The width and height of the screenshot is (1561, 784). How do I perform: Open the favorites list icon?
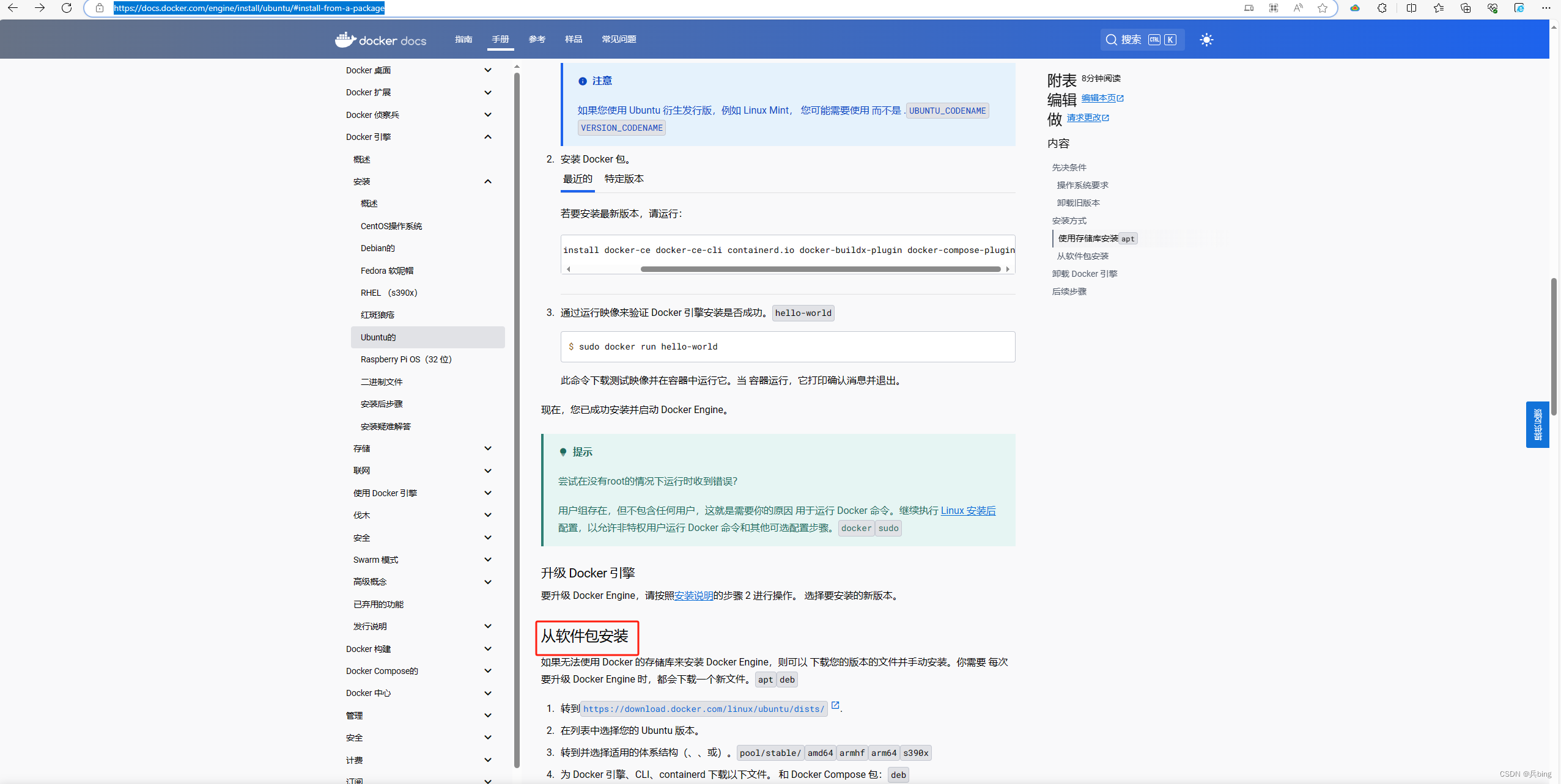pyautogui.click(x=1438, y=8)
